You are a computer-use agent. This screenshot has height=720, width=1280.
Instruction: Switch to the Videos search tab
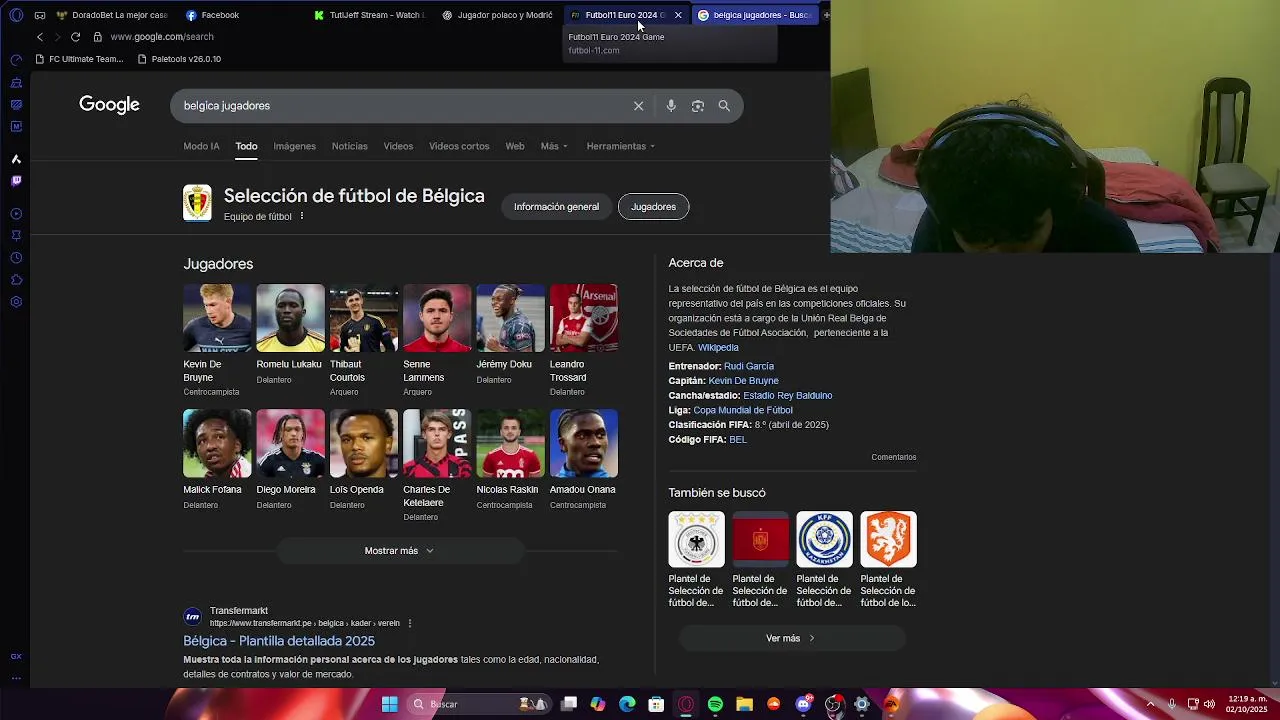398,146
